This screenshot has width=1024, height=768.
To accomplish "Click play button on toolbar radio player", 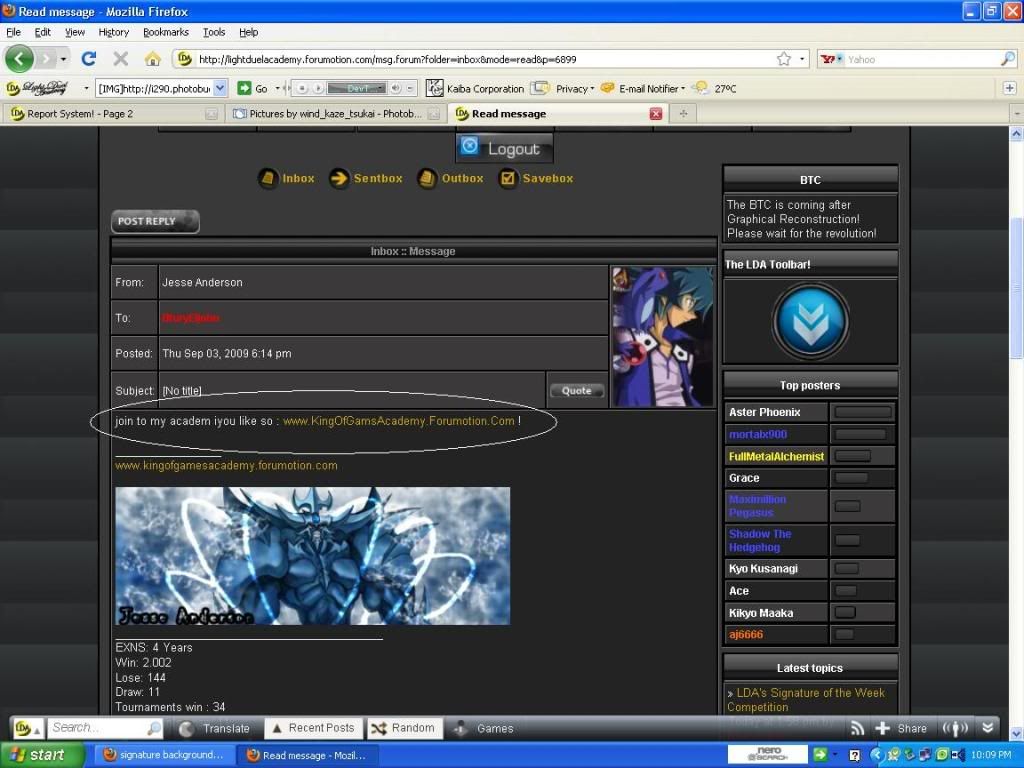I will (x=317, y=88).
